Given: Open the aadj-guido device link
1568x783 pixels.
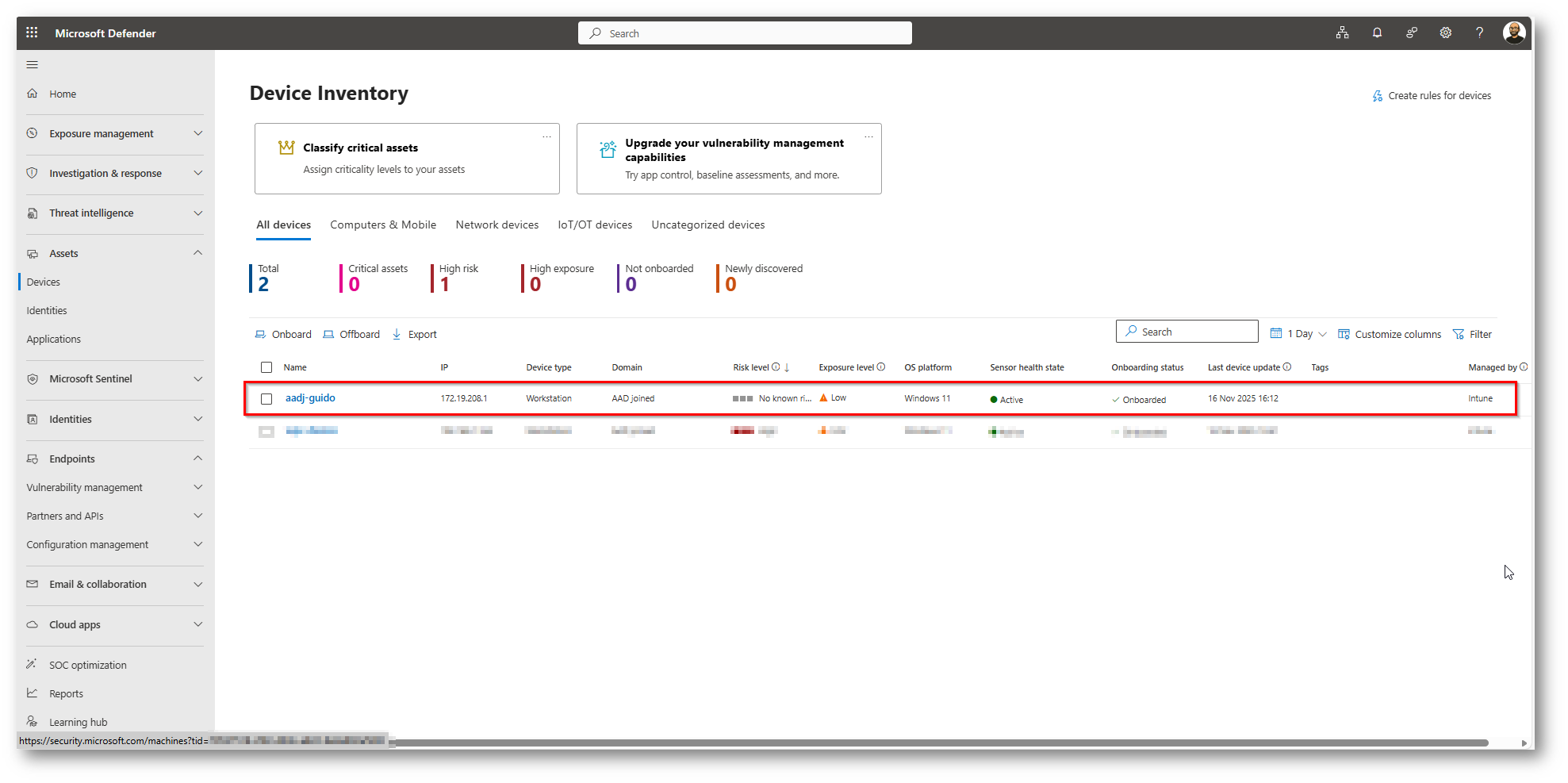Looking at the screenshot, I should [310, 398].
